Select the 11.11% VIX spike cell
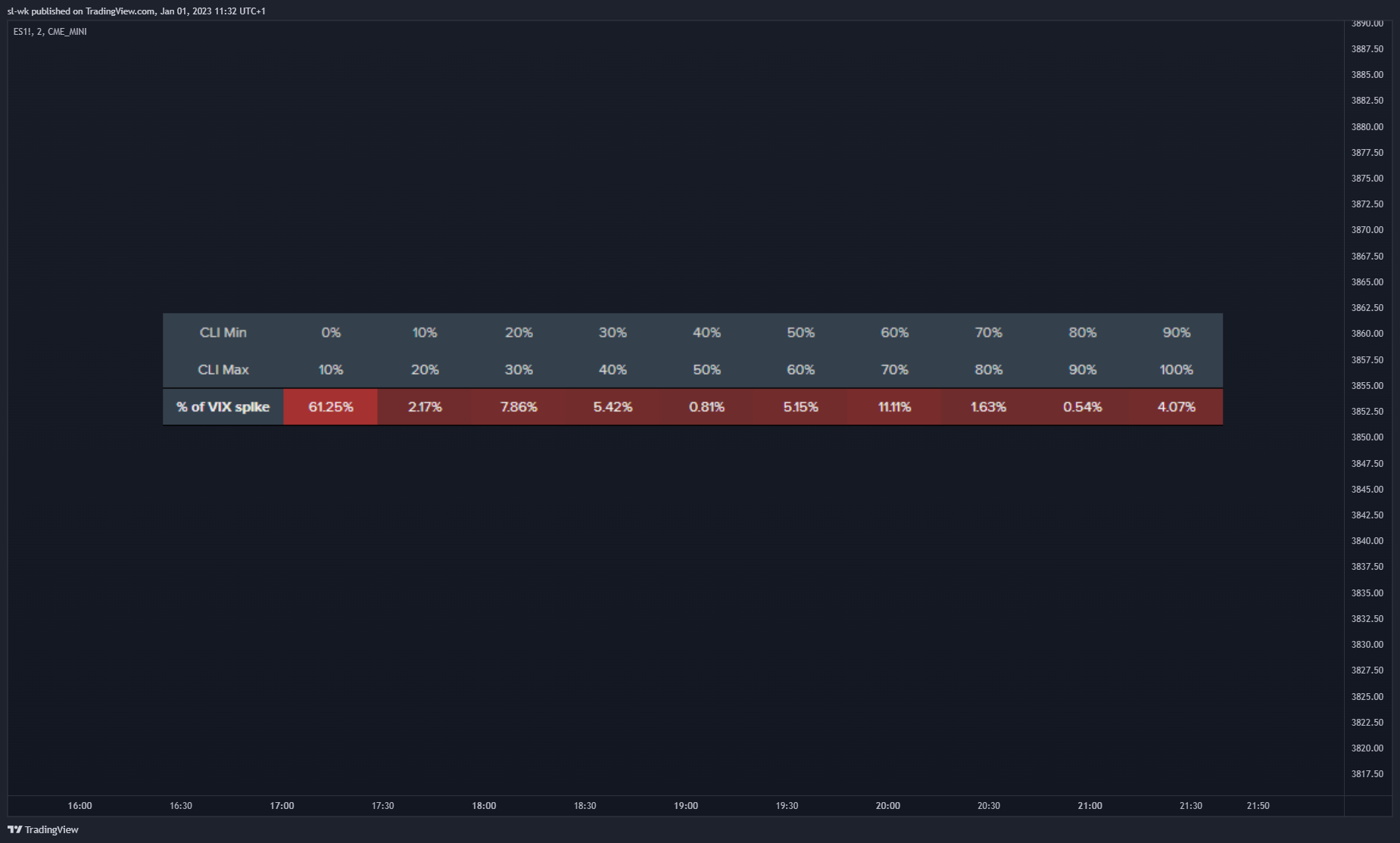 point(894,407)
